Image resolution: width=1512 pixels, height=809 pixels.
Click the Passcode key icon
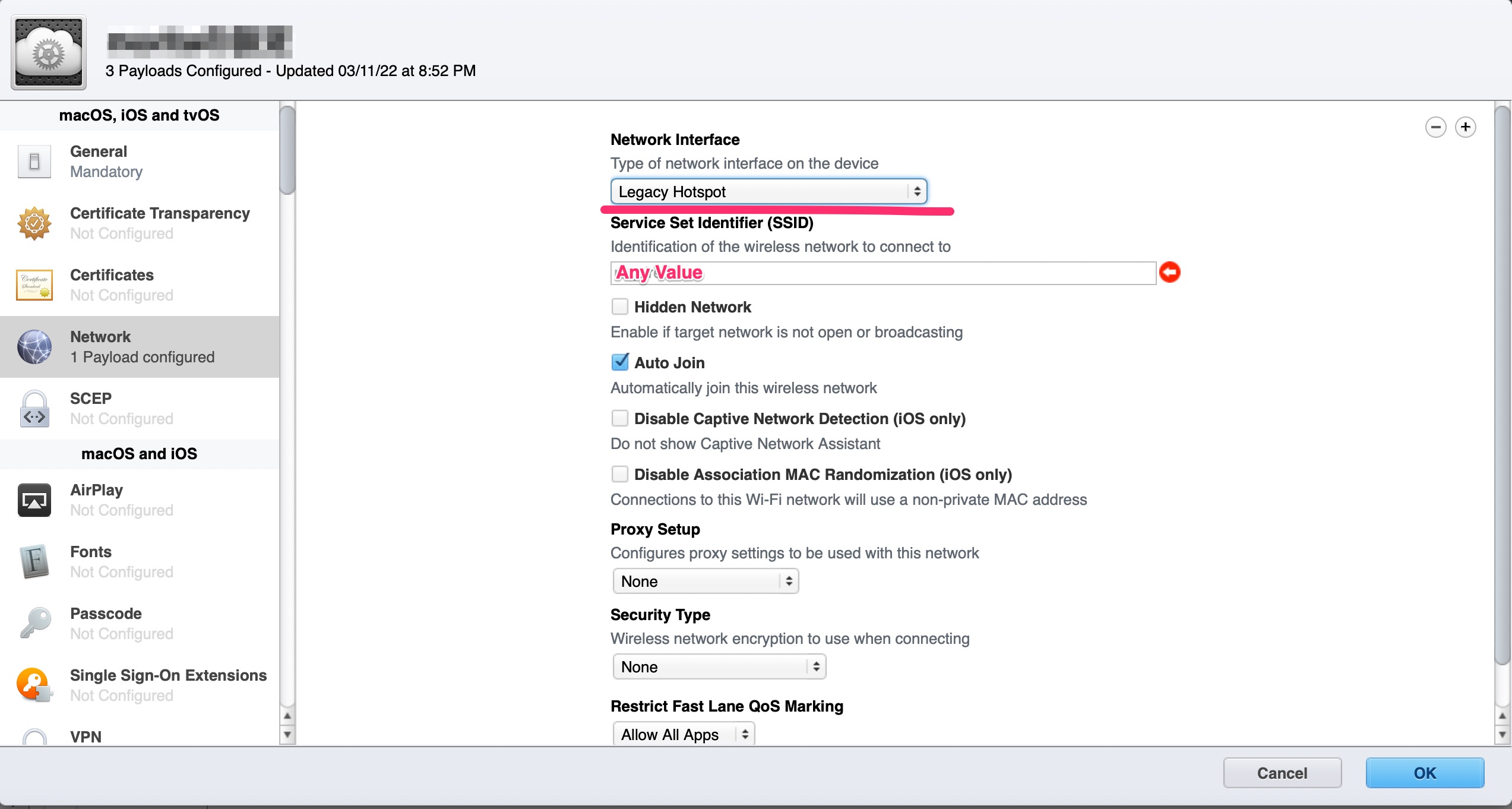34,624
